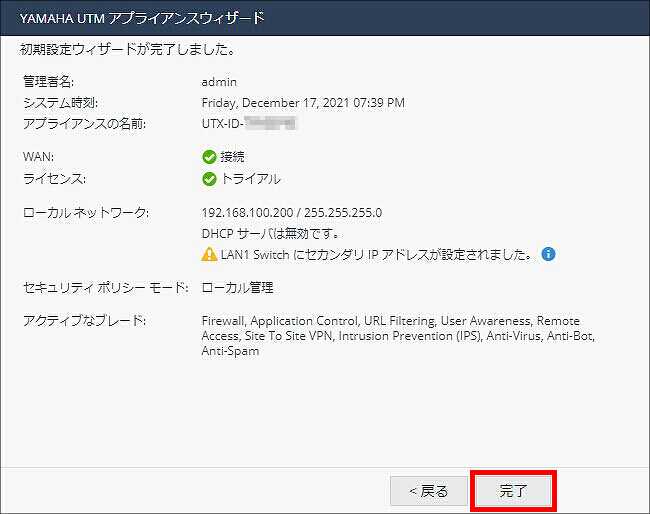Click the 192.168.100.200 / 255.255.255.0 address
The height and width of the screenshot is (514, 650).
292,213
